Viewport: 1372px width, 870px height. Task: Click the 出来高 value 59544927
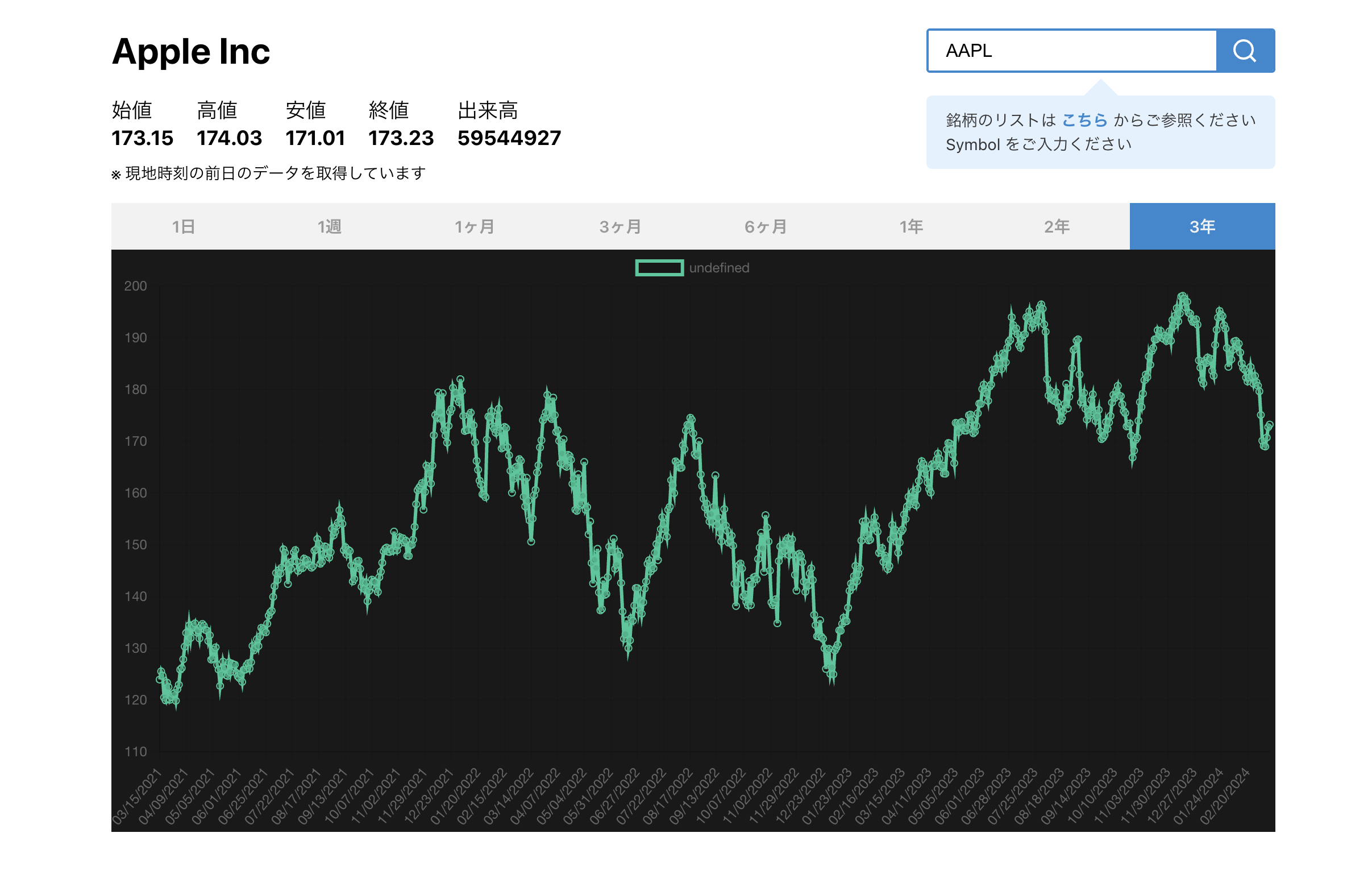coord(509,138)
